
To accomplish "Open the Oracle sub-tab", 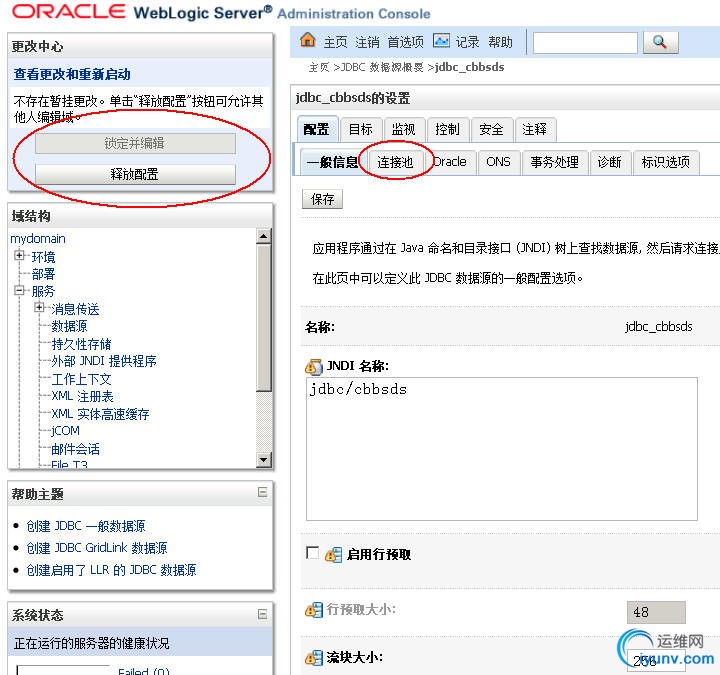I will 450,162.
